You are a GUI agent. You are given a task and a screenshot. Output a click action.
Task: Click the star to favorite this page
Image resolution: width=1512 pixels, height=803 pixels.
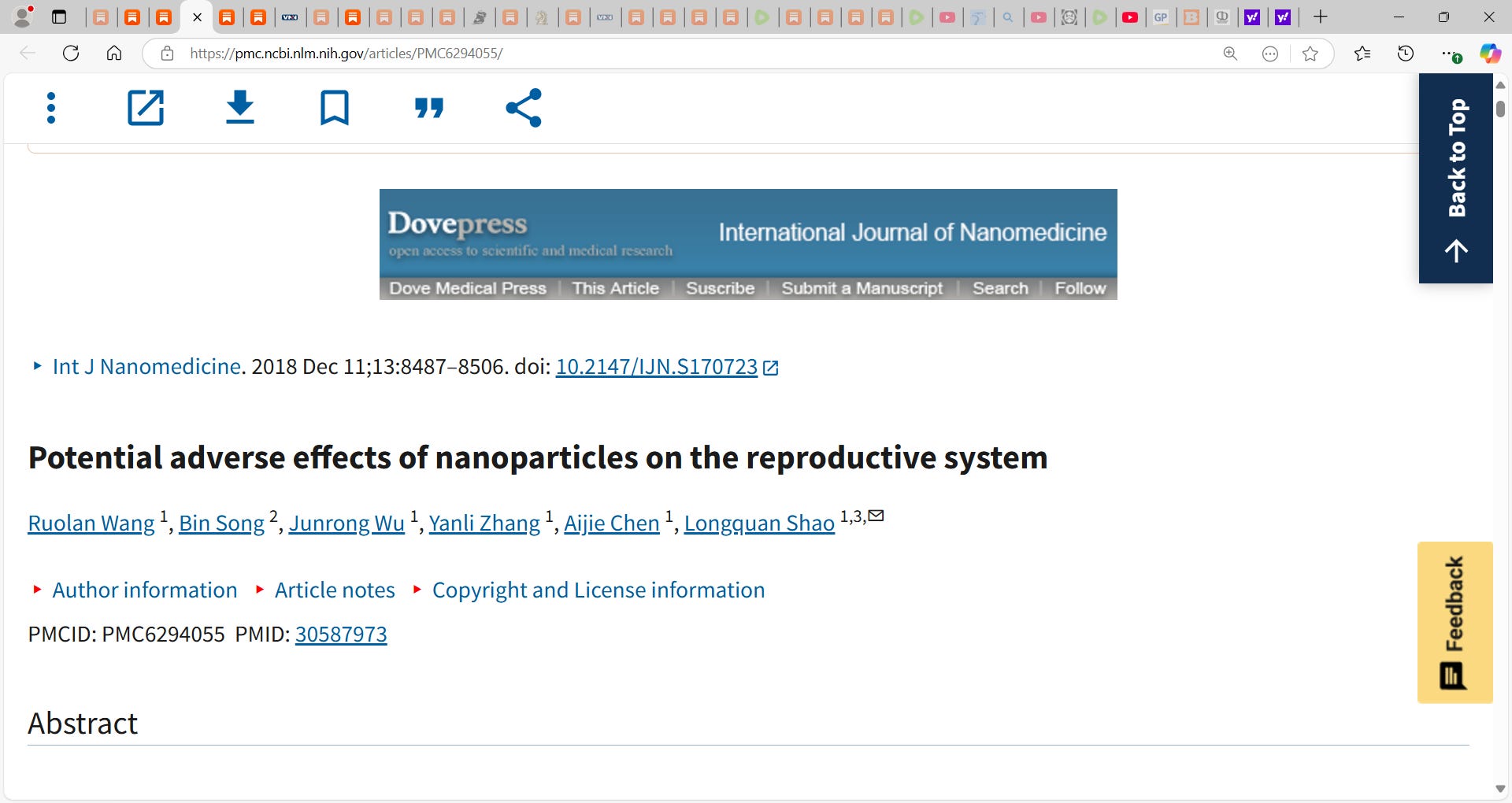[x=1310, y=54]
